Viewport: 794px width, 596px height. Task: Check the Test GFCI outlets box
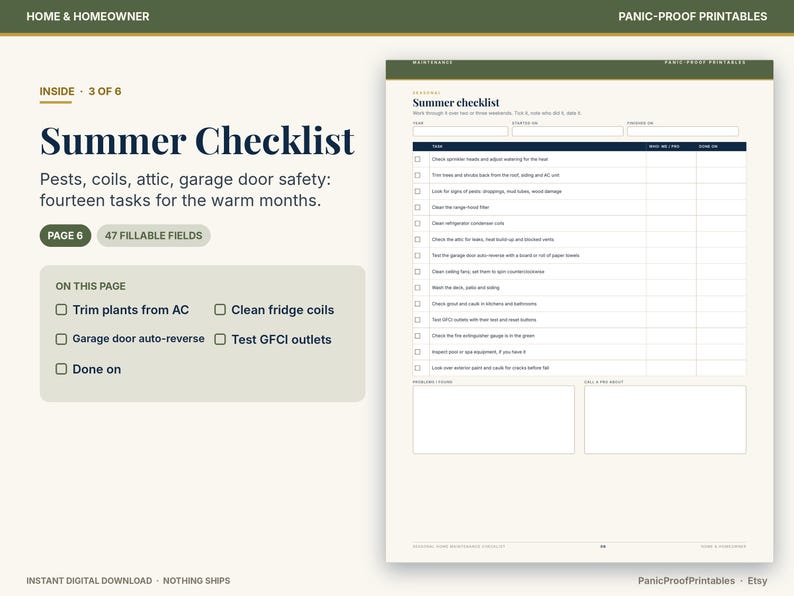coord(220,339)
